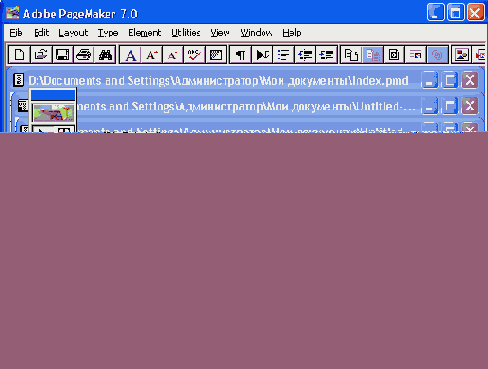Click the Place picture toolbar icon
The height and width of the screenshot is (369, 488).
[x=462, y=55]
